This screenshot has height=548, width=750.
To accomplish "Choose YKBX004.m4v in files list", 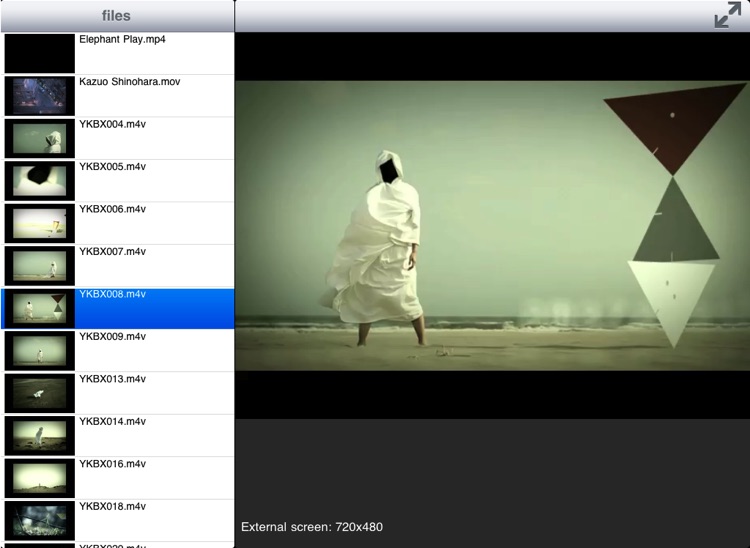I will point(155,138).
